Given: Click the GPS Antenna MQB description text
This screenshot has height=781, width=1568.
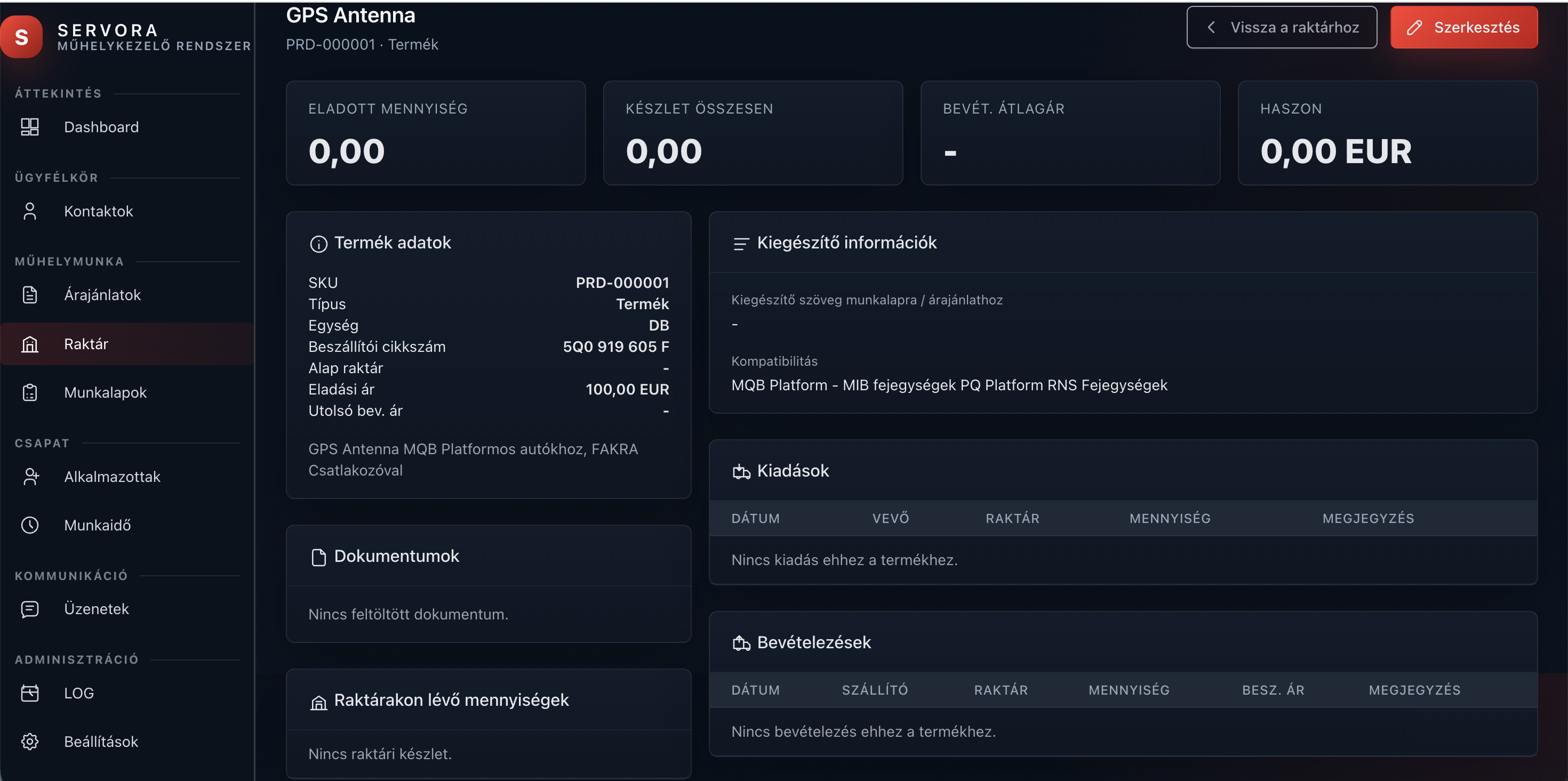Looking at the screenshot, I should click(473, 460).
